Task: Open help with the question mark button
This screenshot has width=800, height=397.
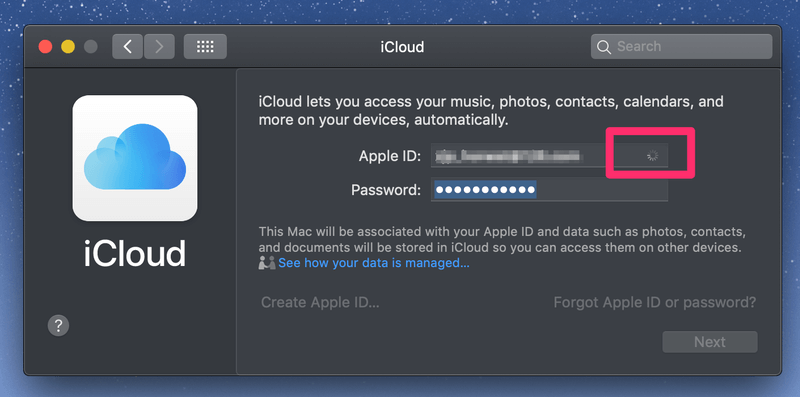Action: pyautogui.click(x=58, y=325)
